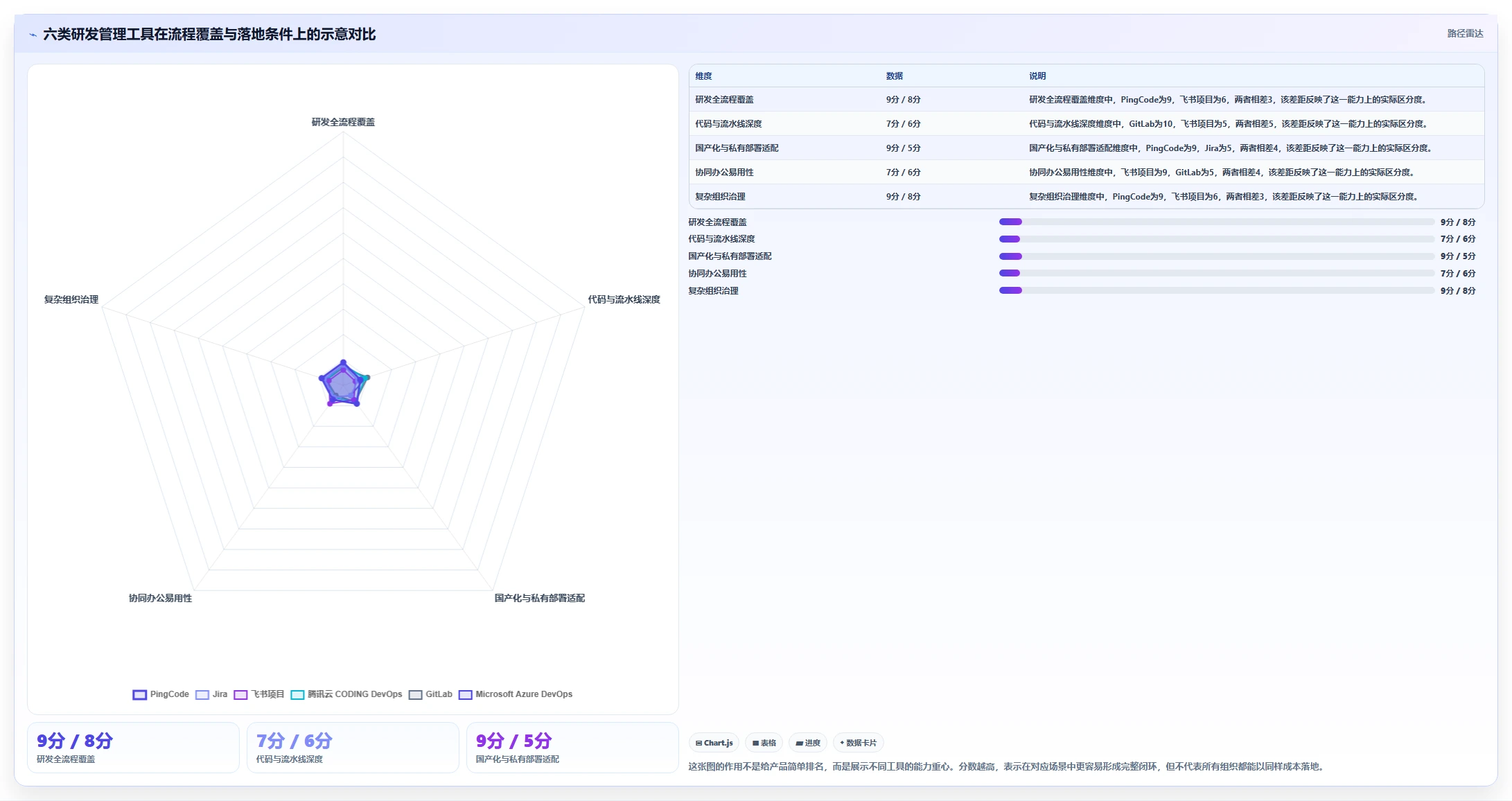
Task: Select table row 国产化与私有部署适配
Action: point(1087,148)
